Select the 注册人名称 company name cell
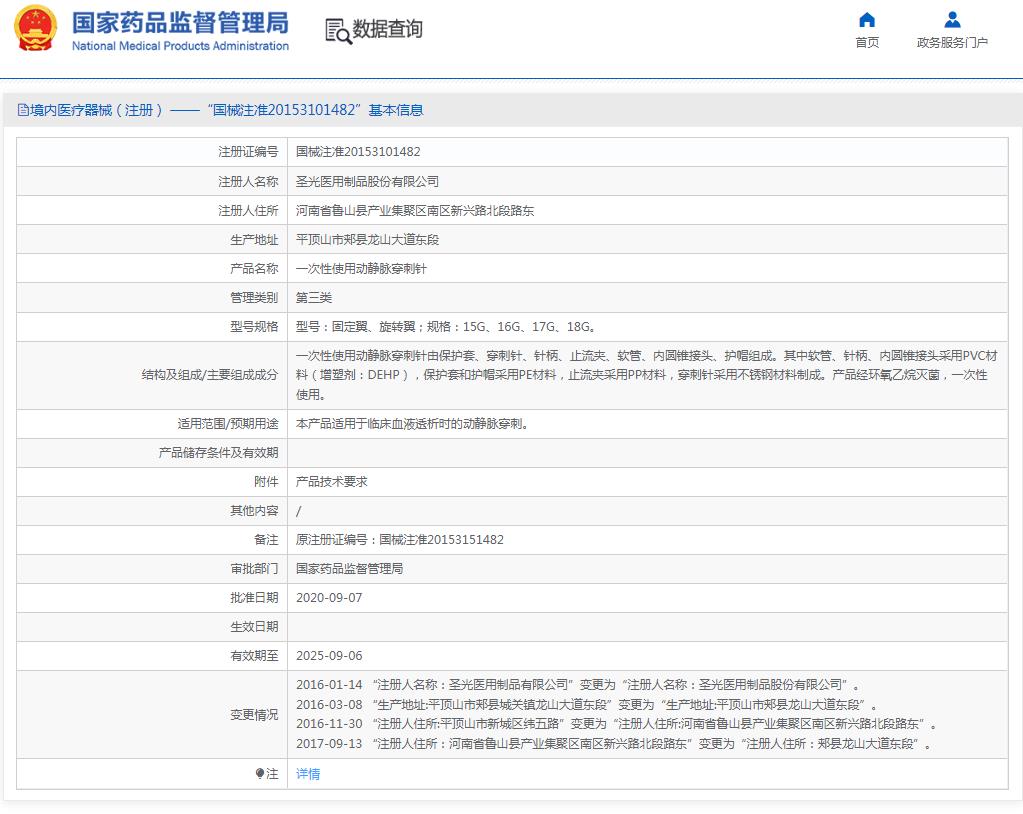This screenshot has width=1023, height=814. (372, 181)
